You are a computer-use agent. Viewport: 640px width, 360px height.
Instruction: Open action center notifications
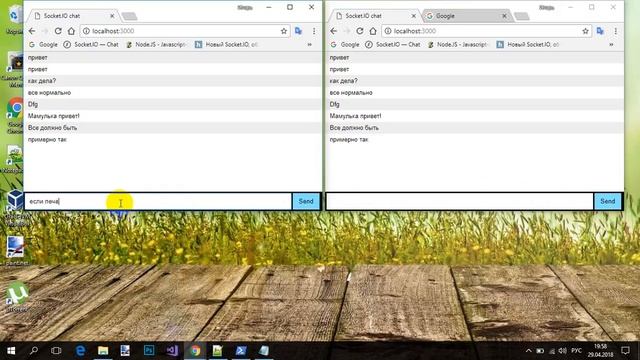coord(625,351)
